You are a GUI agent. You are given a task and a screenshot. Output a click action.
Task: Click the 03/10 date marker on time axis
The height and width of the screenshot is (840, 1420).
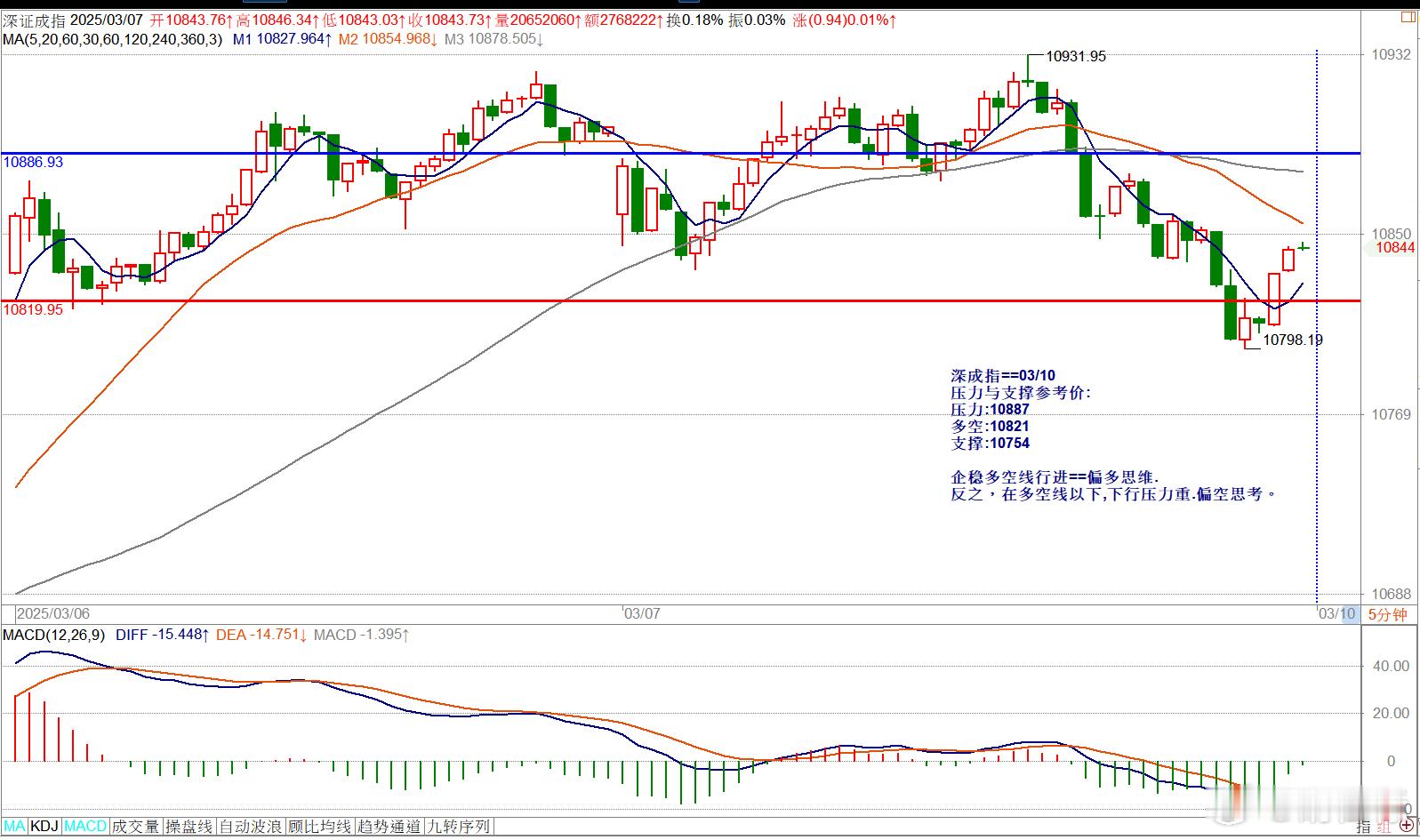point(1337,614)
